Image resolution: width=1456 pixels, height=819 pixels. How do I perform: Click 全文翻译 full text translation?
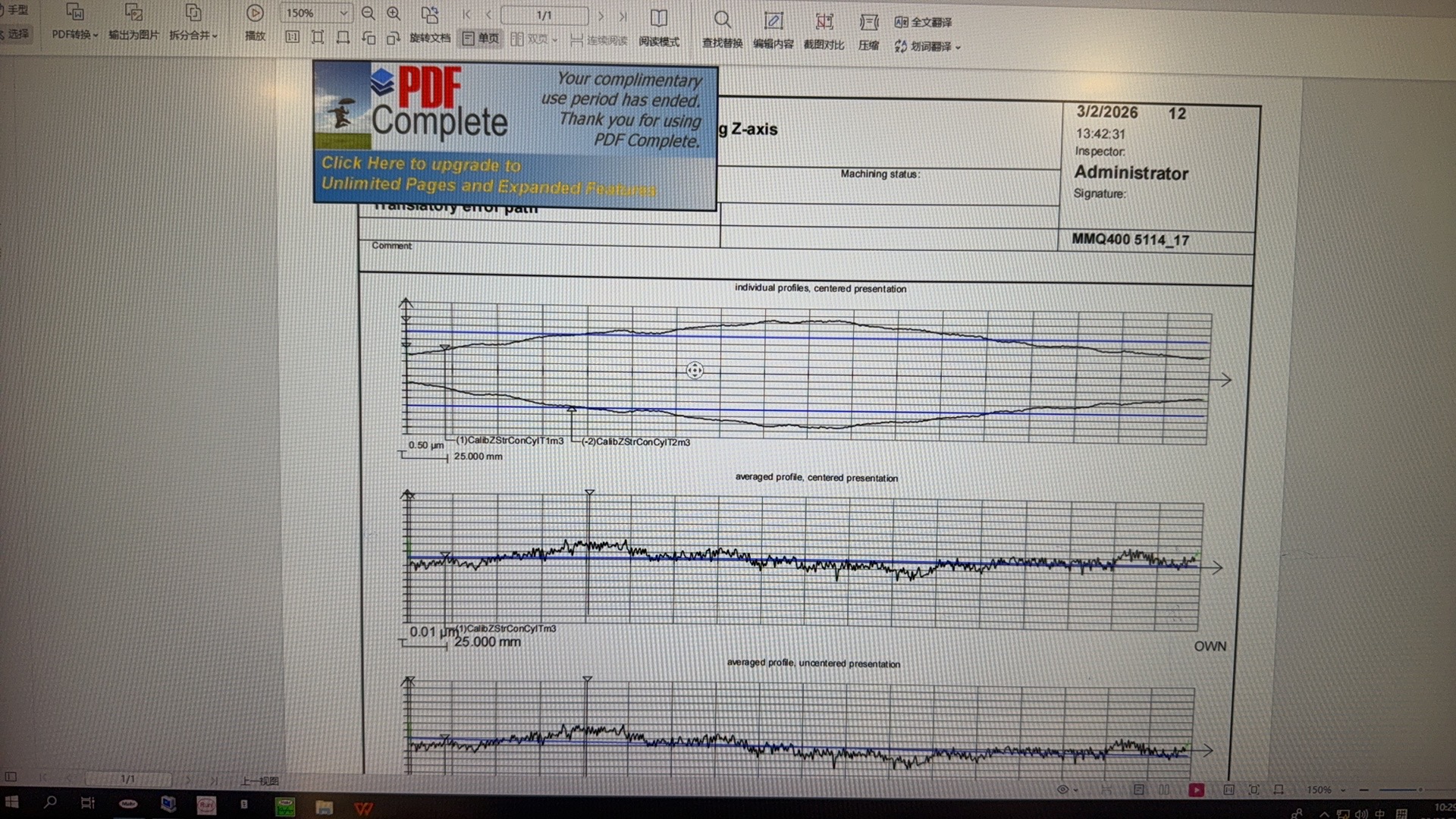coord(923,22)
